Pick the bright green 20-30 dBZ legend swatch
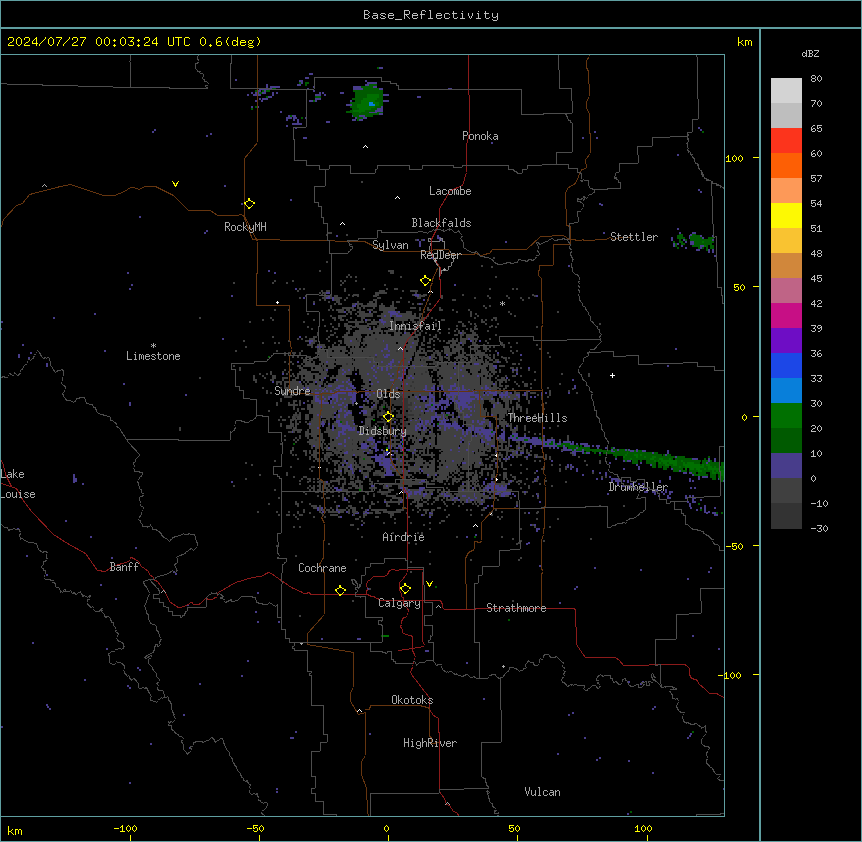Screen dimensions: 862x842 point(786,416)
